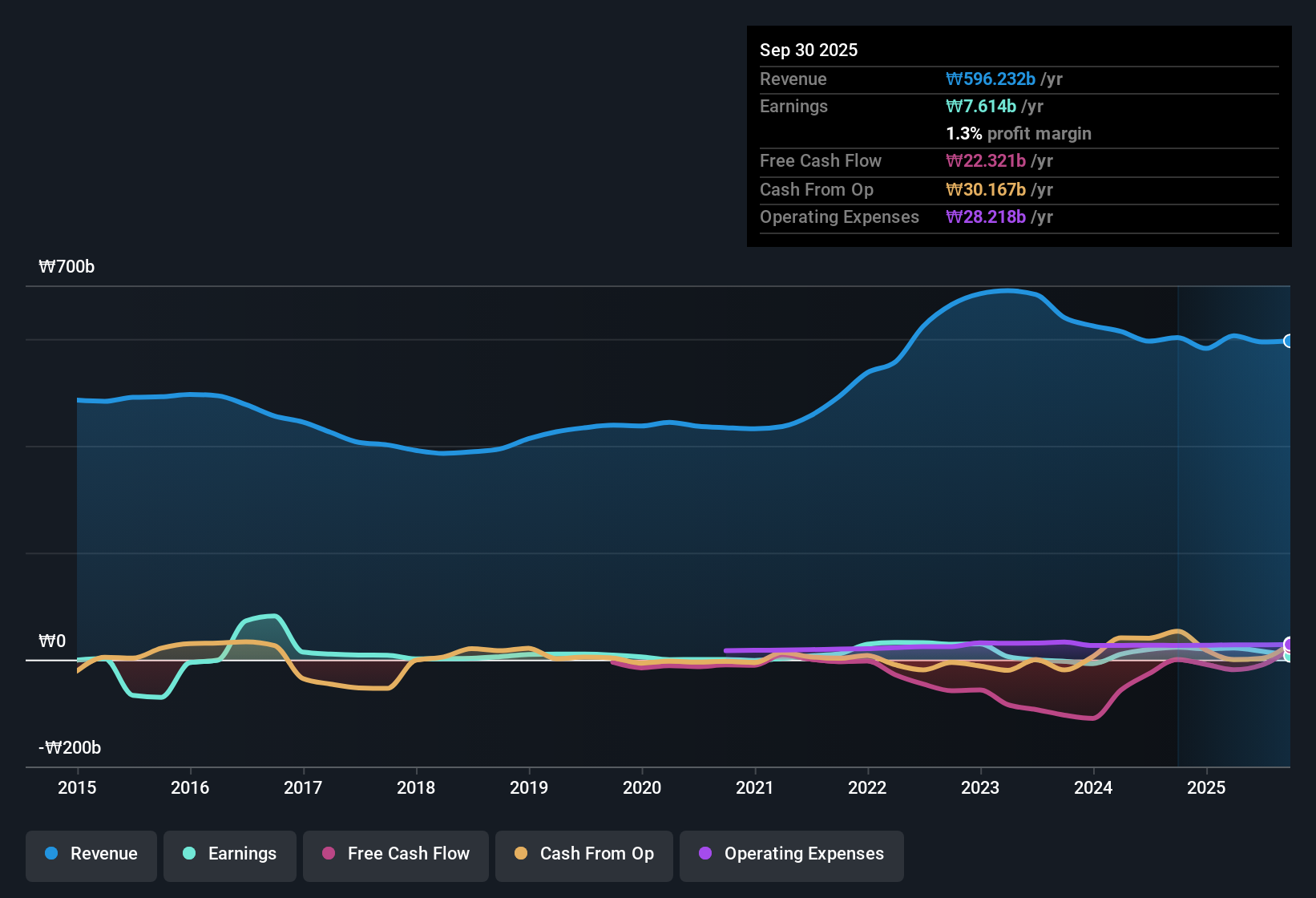Viewport: 1316px width, 898px height.
Task: Select the 2023 year label on the axis
Action: [x=980, y=788]
